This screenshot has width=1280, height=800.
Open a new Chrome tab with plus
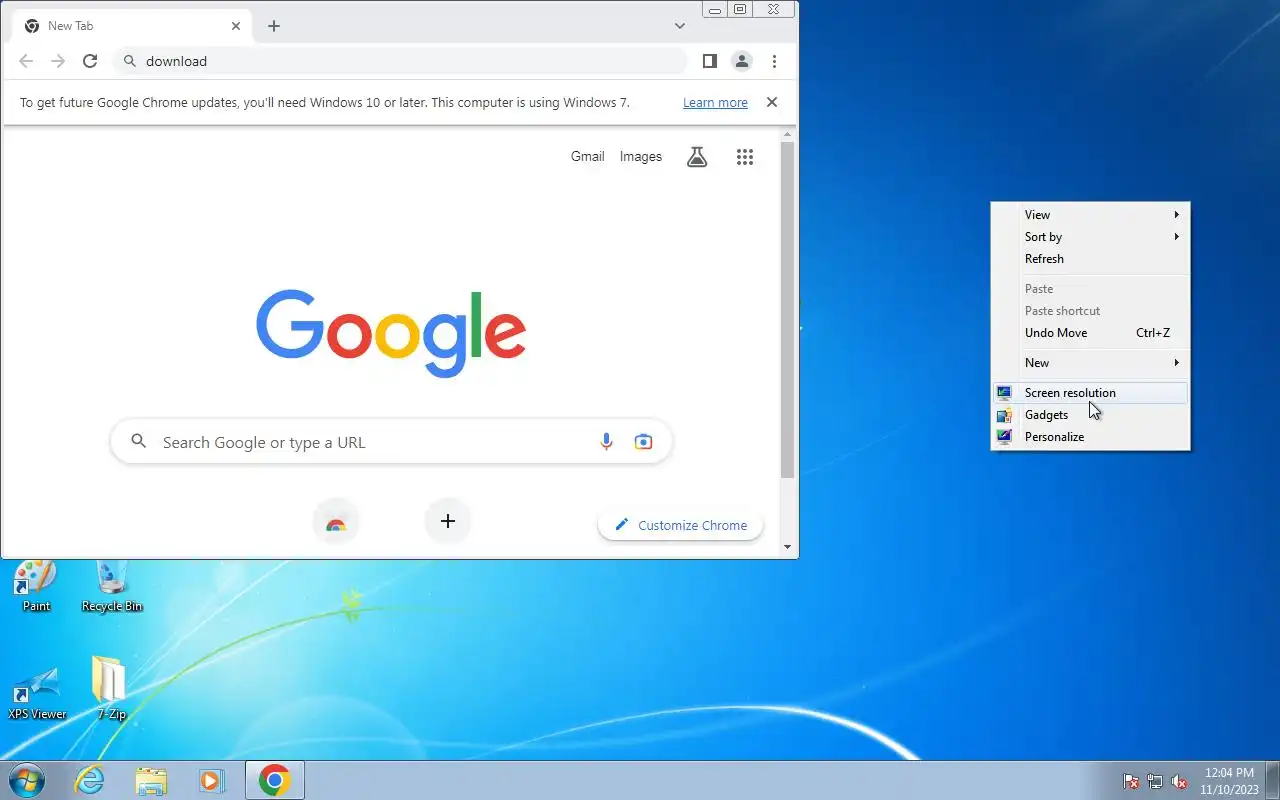click(273, 26)
